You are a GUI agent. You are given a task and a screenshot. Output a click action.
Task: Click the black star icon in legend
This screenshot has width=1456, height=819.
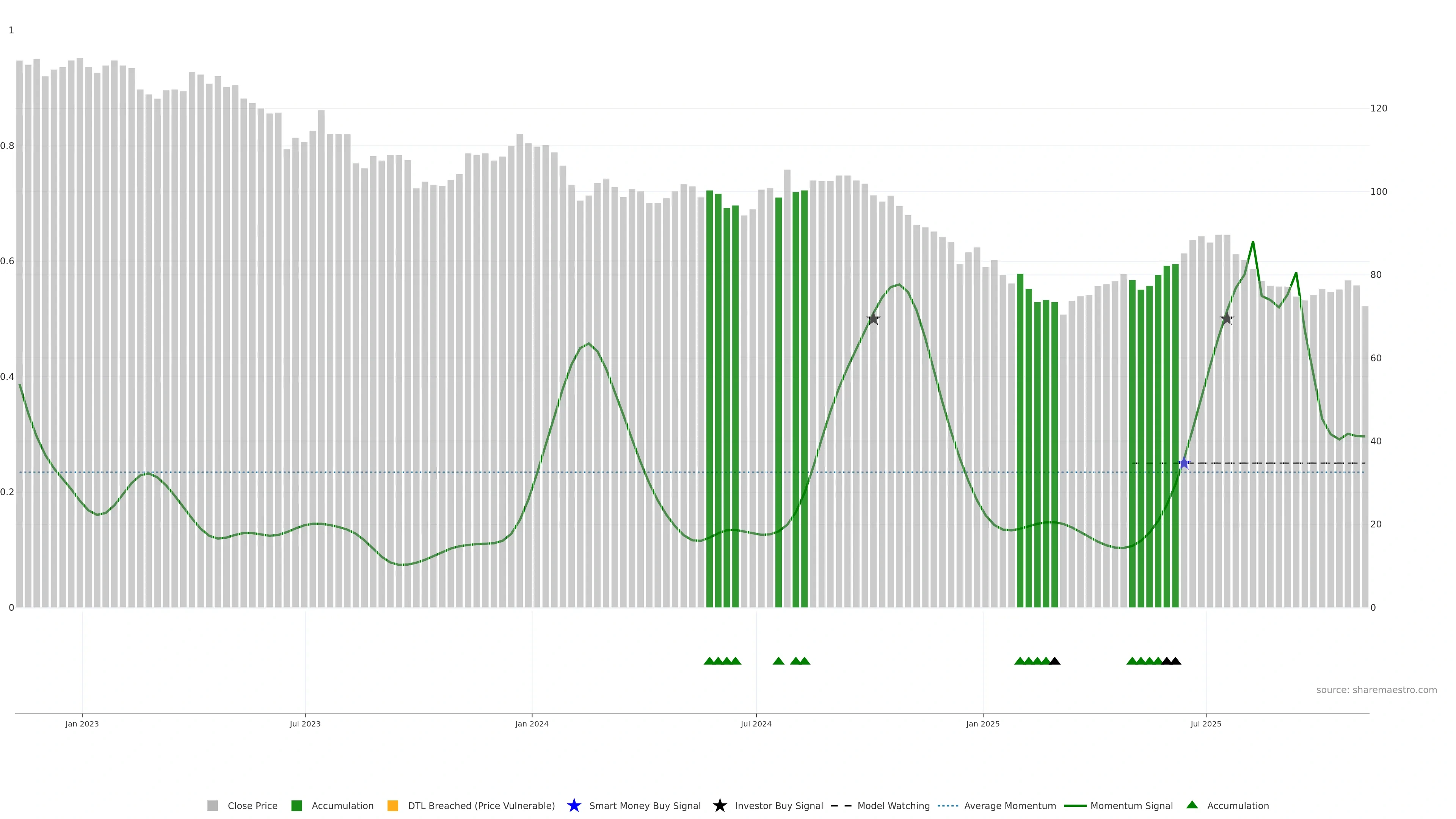point(720,805)
